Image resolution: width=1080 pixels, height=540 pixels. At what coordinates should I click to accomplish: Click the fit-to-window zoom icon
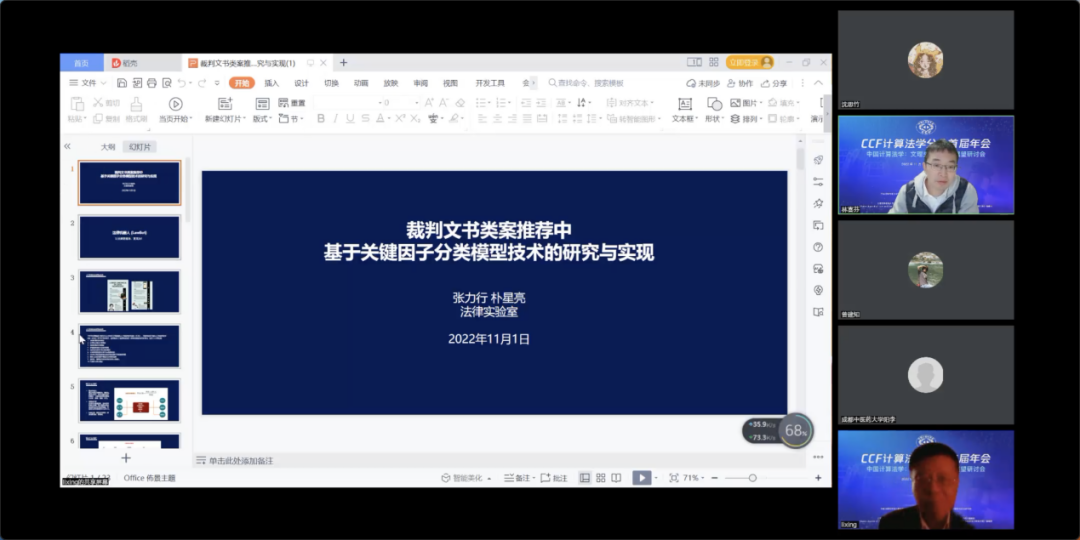click(674, 477)
